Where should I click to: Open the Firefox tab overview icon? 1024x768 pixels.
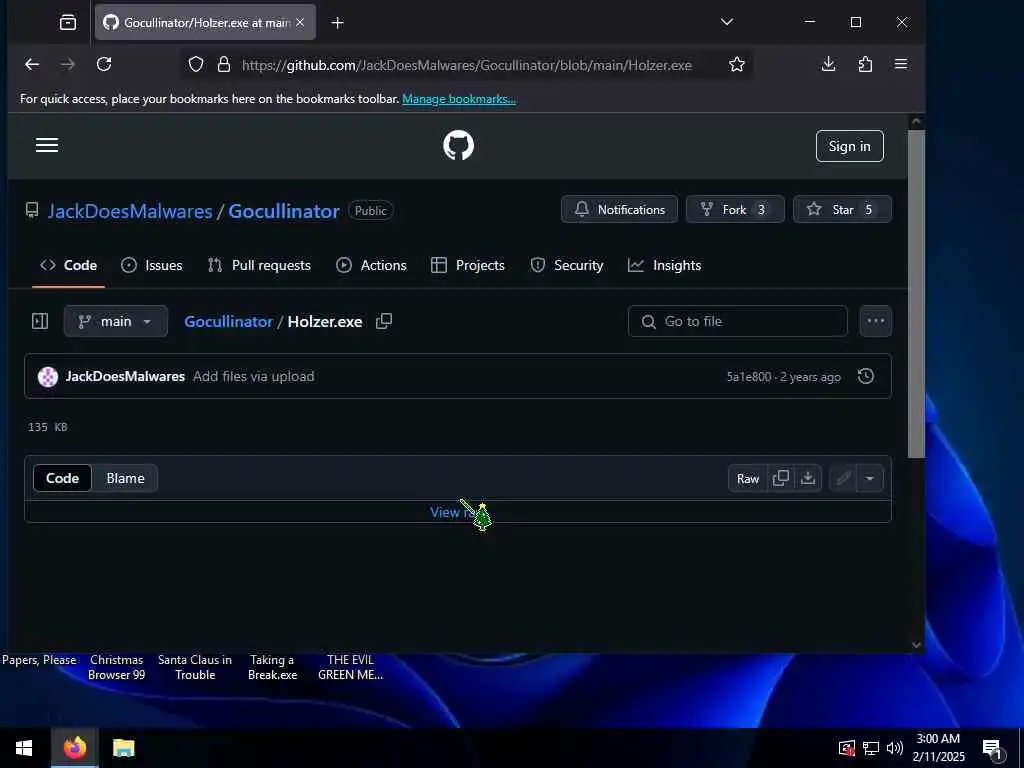[68, 23]
